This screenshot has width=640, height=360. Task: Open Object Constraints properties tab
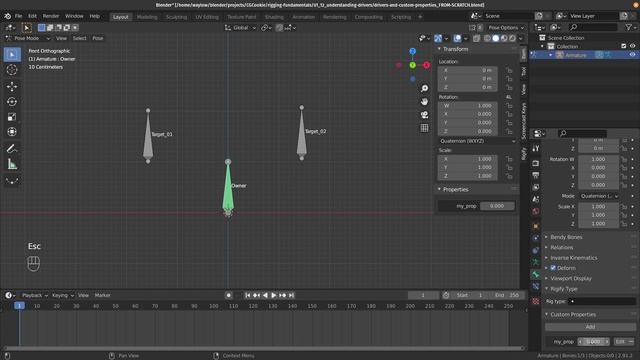point(536,250)
